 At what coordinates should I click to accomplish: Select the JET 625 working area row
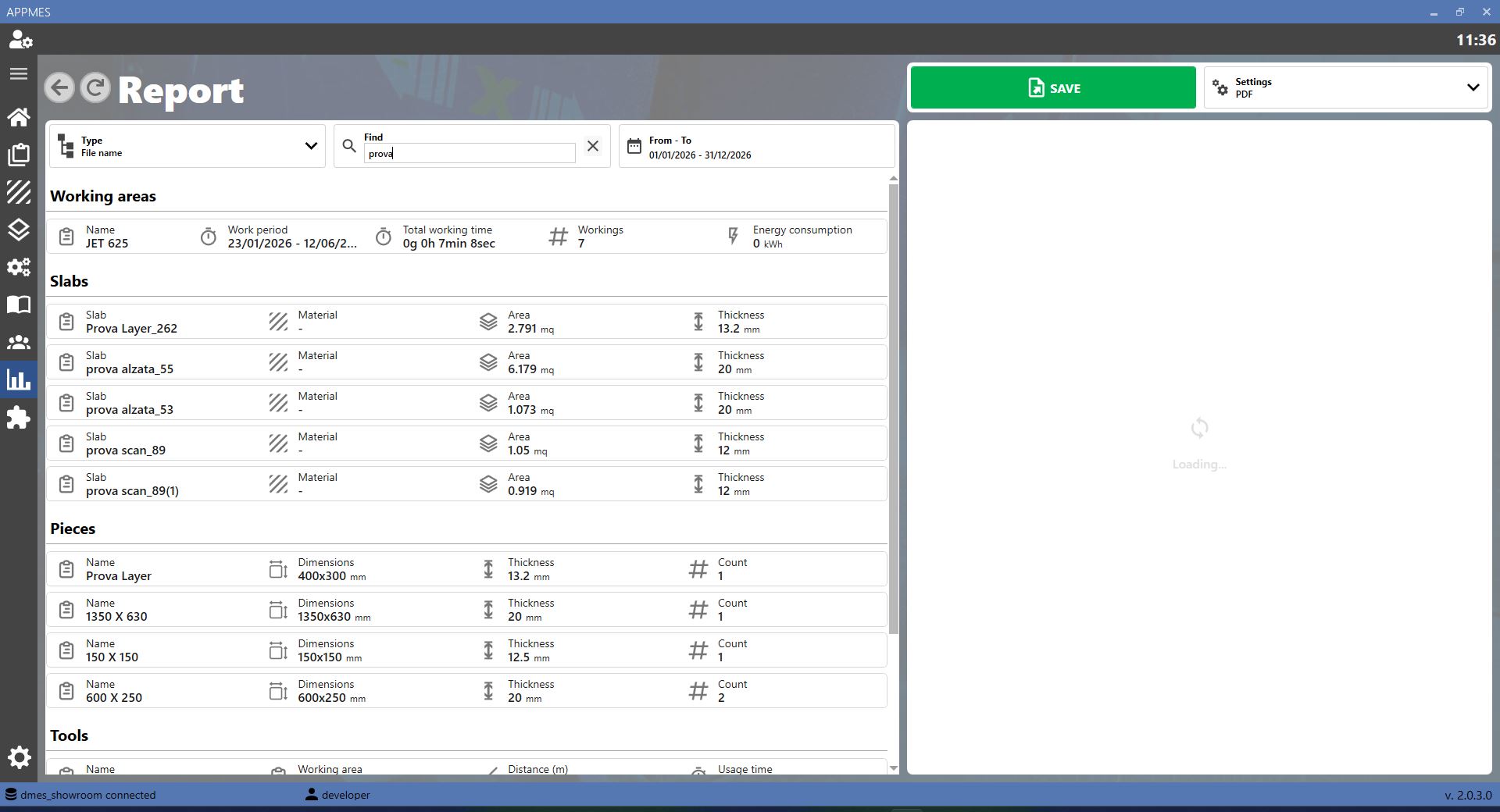click(466, 237)
